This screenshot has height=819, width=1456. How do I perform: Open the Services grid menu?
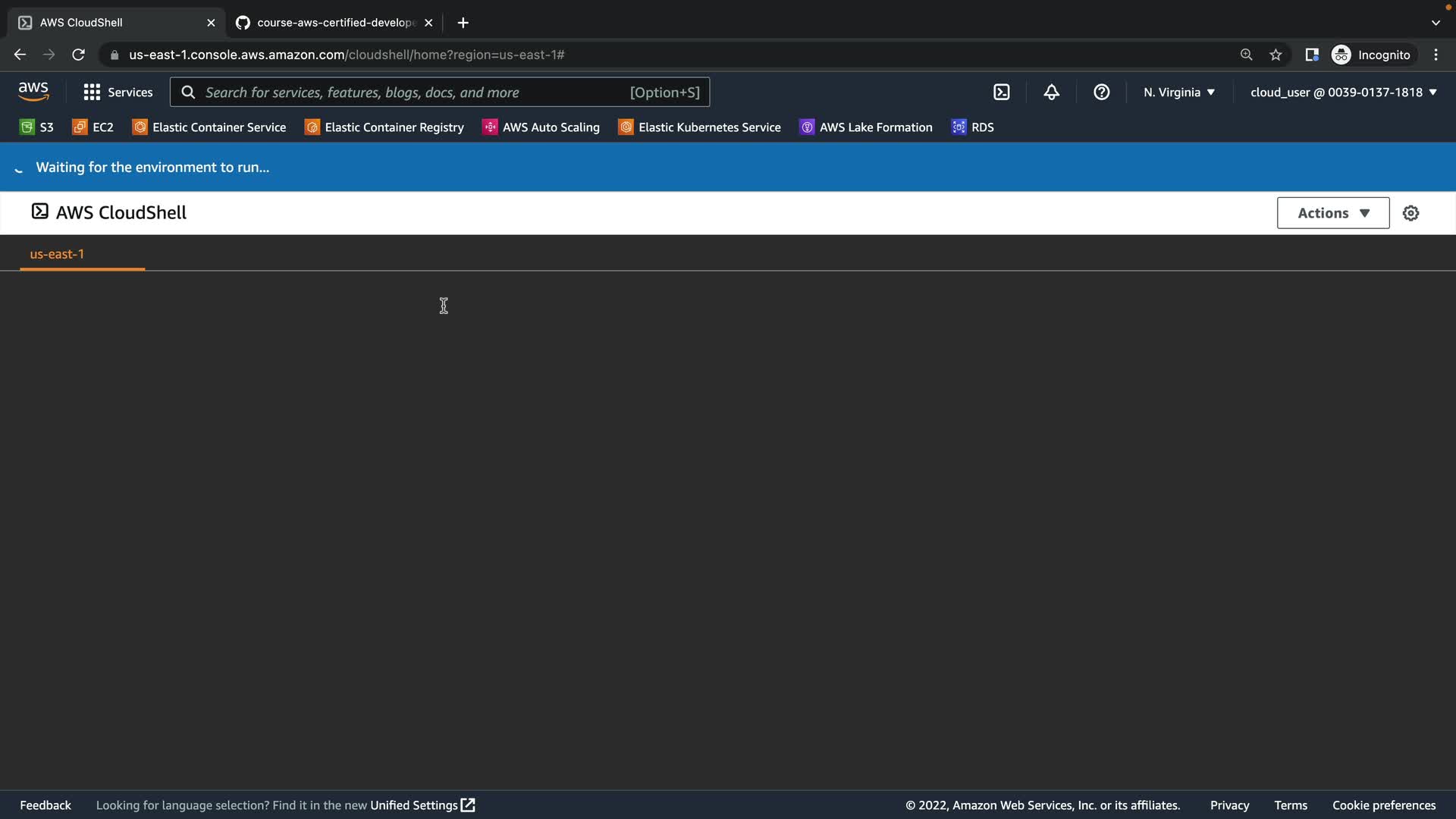[118, 92]
